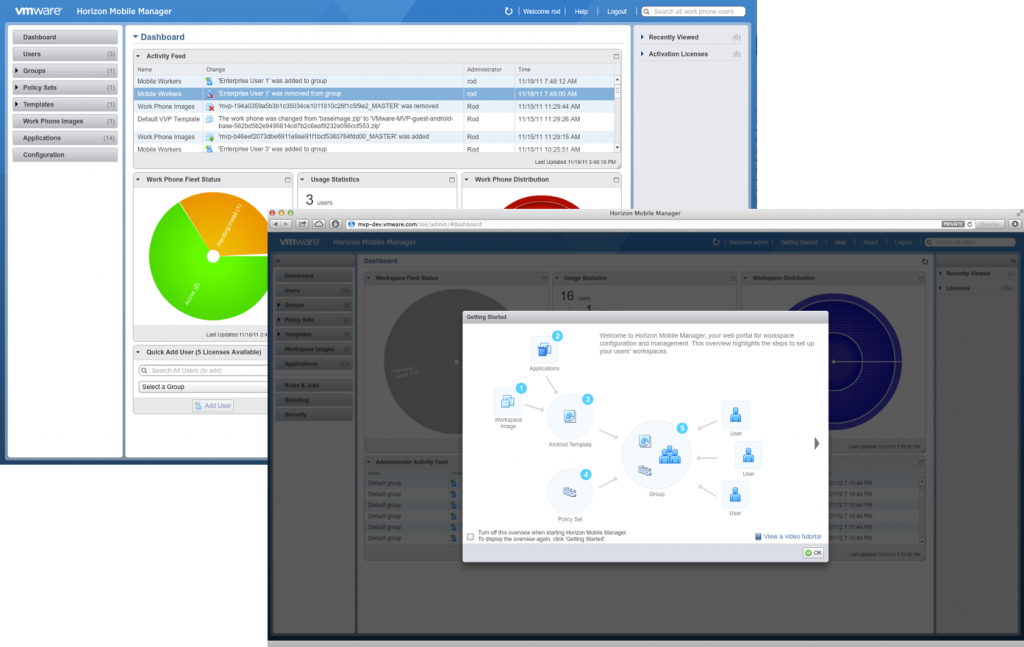Open the iCloud tabs button in Safari

coord(319,224)
